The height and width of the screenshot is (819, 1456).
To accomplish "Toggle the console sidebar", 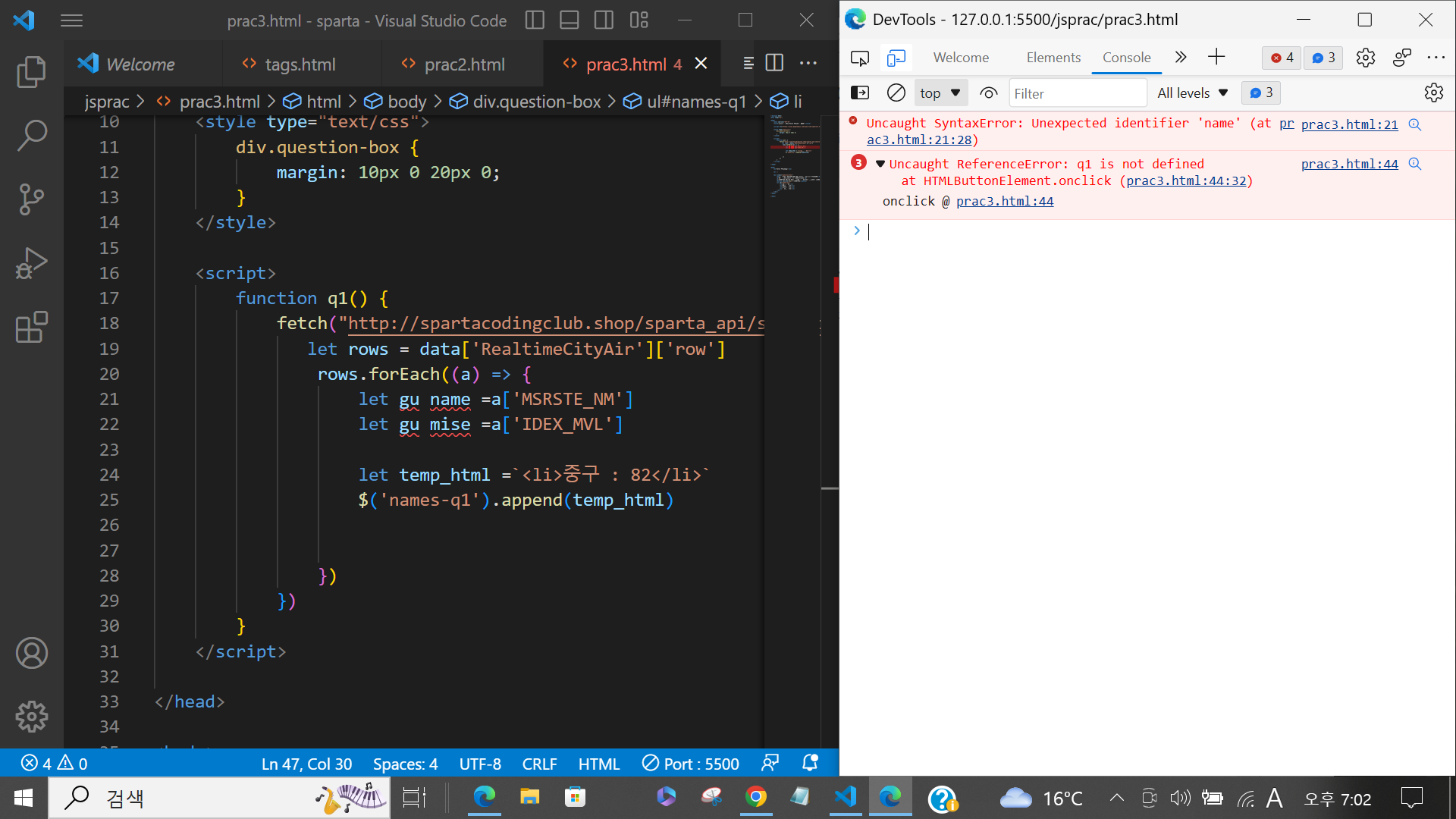I will pyautogui.click(x=860, y=93).
